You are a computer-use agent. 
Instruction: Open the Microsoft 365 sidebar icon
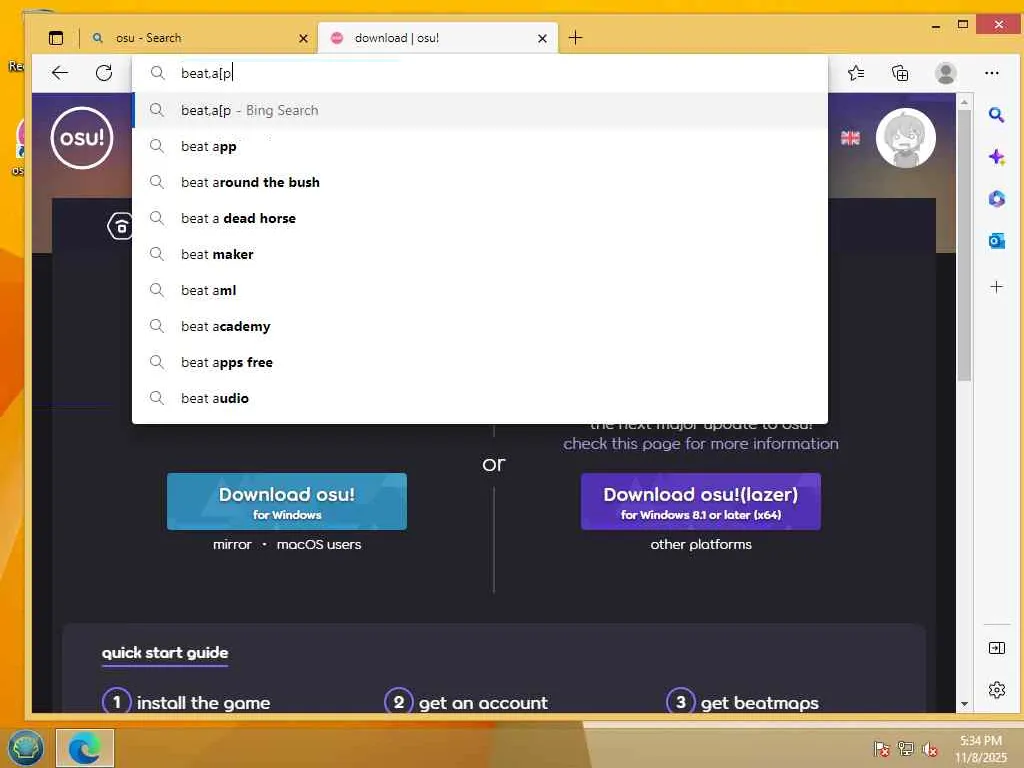pos(996,199)
